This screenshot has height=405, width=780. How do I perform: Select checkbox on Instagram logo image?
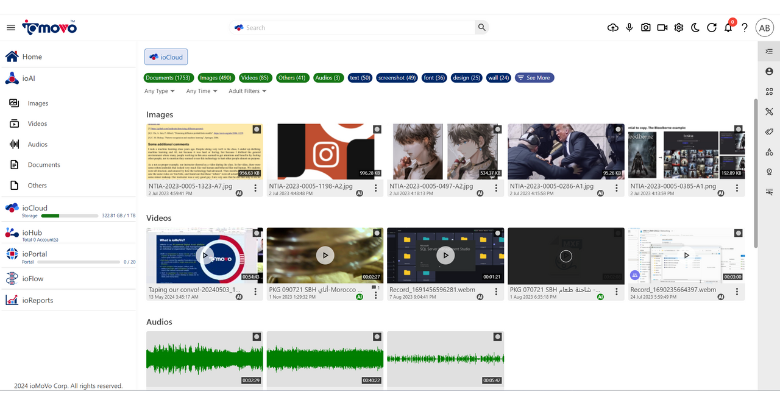[x=376, y=130]
